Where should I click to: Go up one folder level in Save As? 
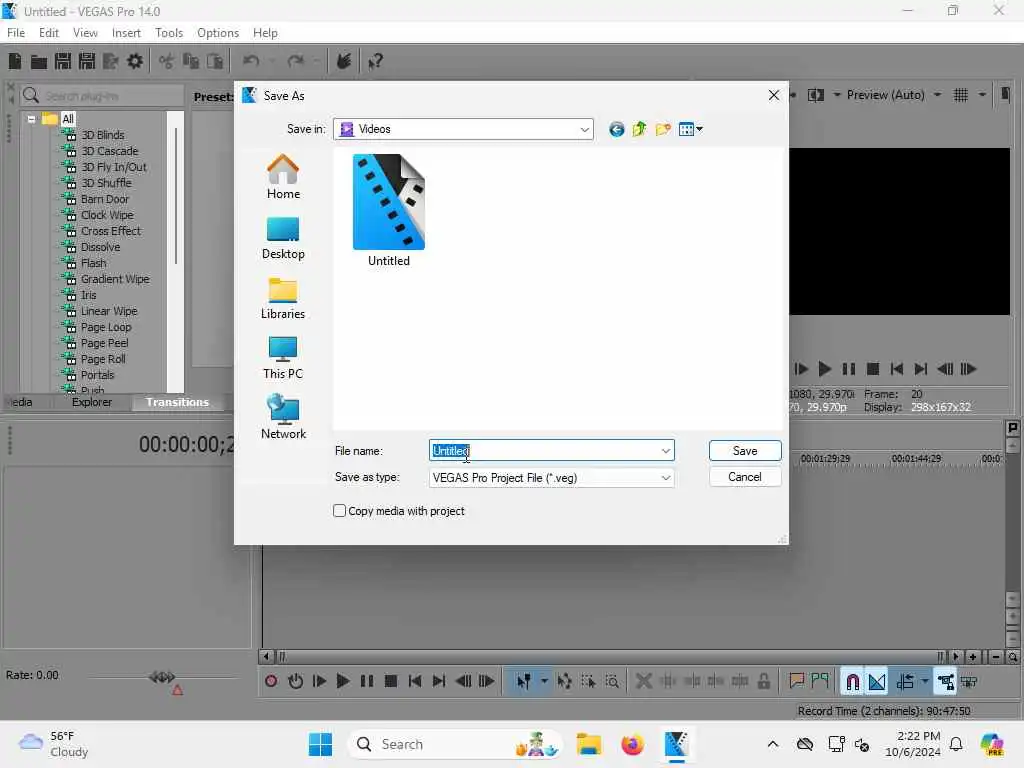click(x=639, y=129)
